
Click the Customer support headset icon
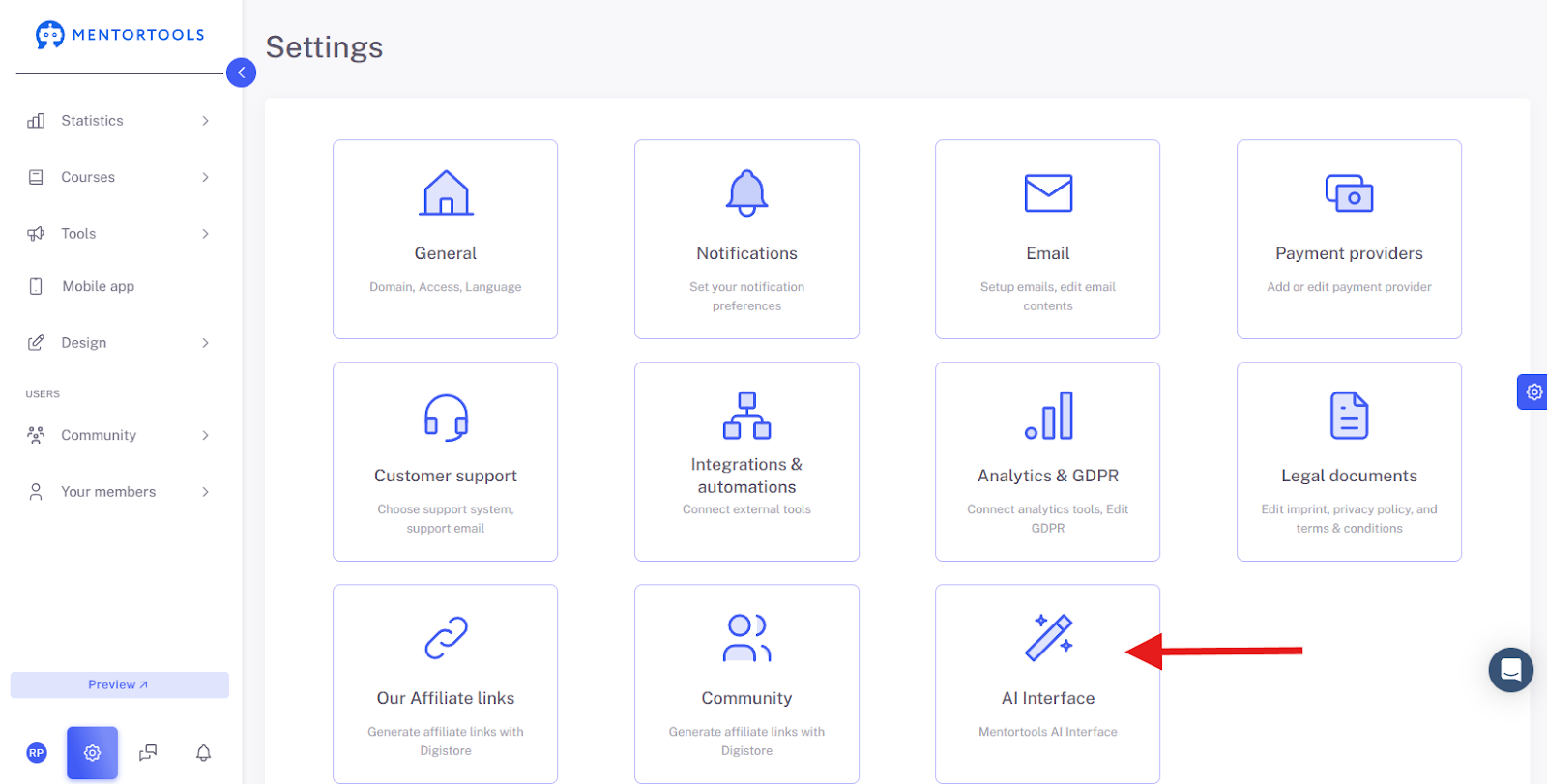(x=446, y=417)
